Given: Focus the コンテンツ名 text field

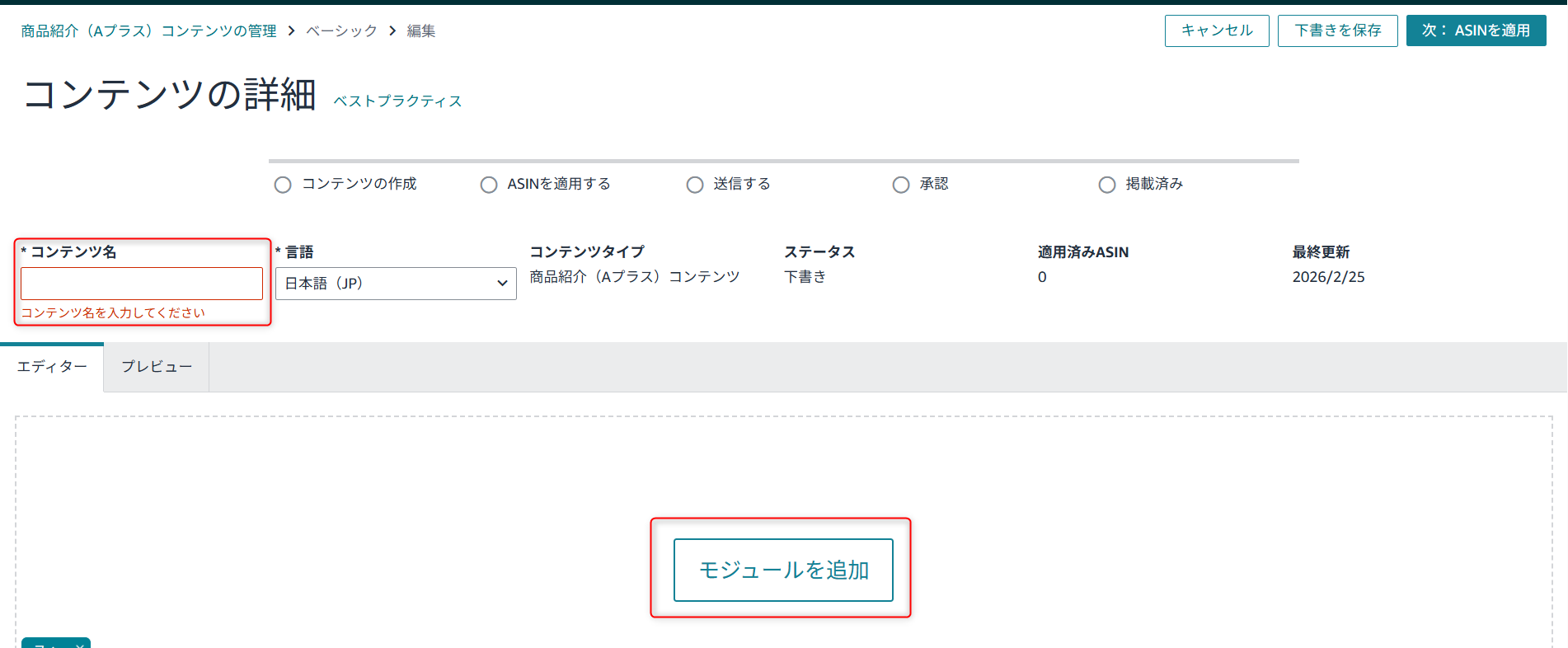Looking at the screenshot, I should (x=142, y=284).
